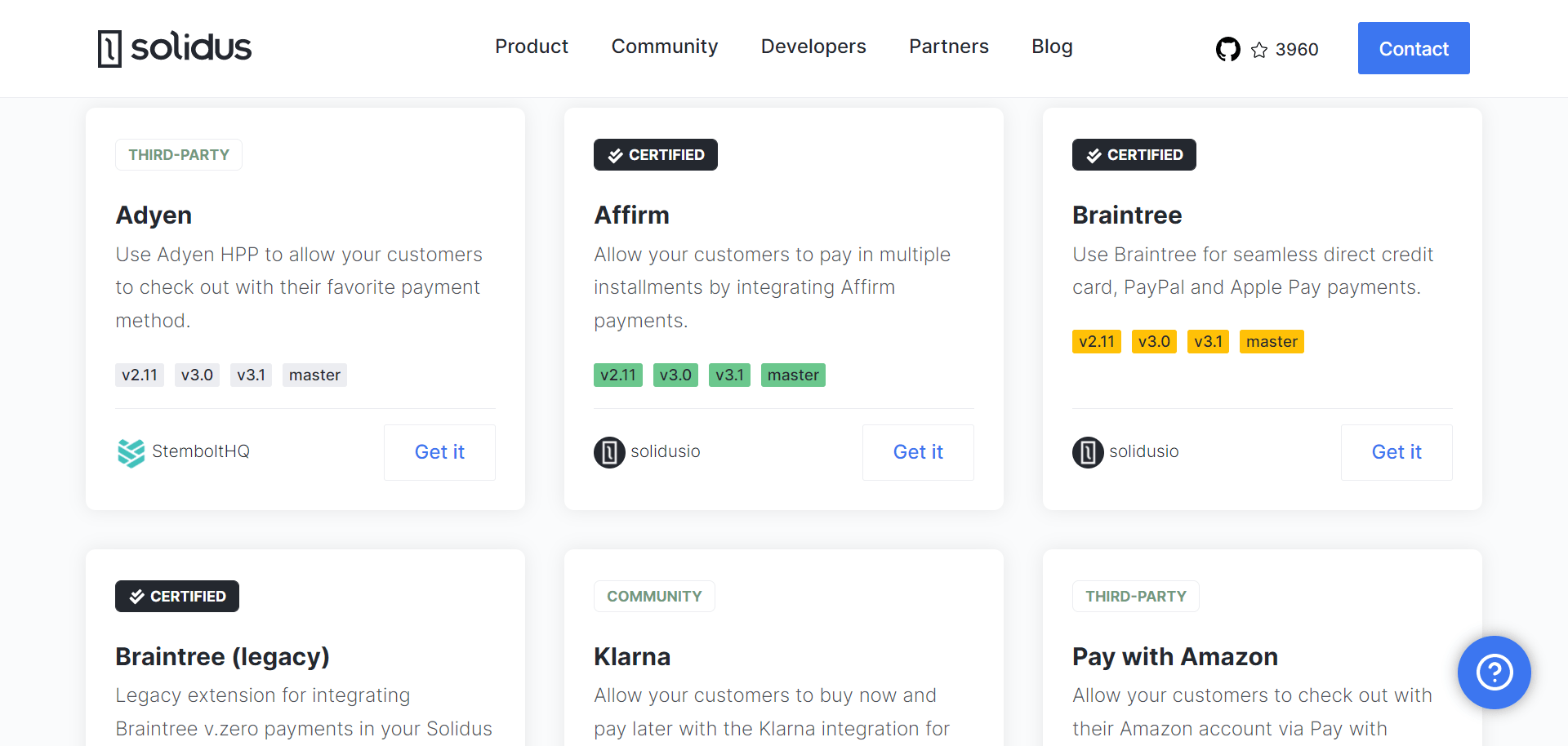Screen dimensions: 1568x746
Task: Select the solidusio icon under Affirm
Action: [608, 451]
